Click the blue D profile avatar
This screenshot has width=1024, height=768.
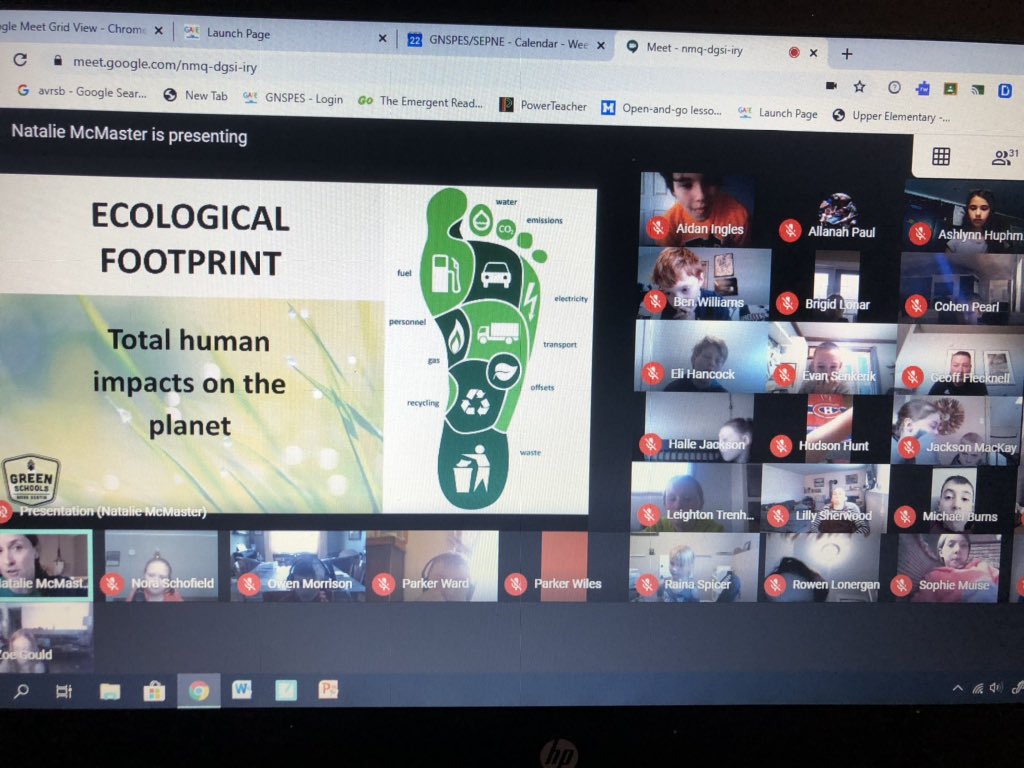pos(1005,90)
